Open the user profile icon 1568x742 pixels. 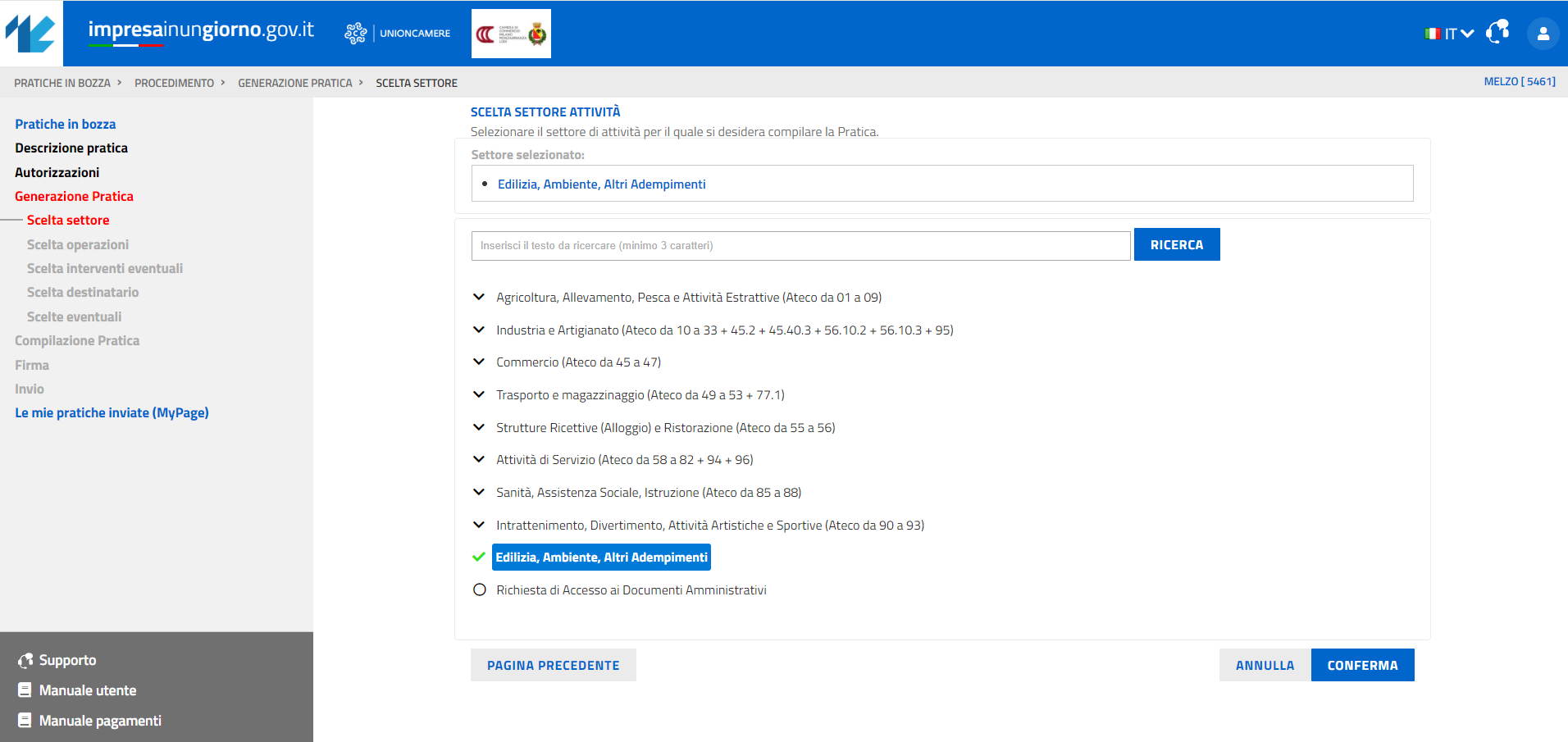pos(1543,34)
